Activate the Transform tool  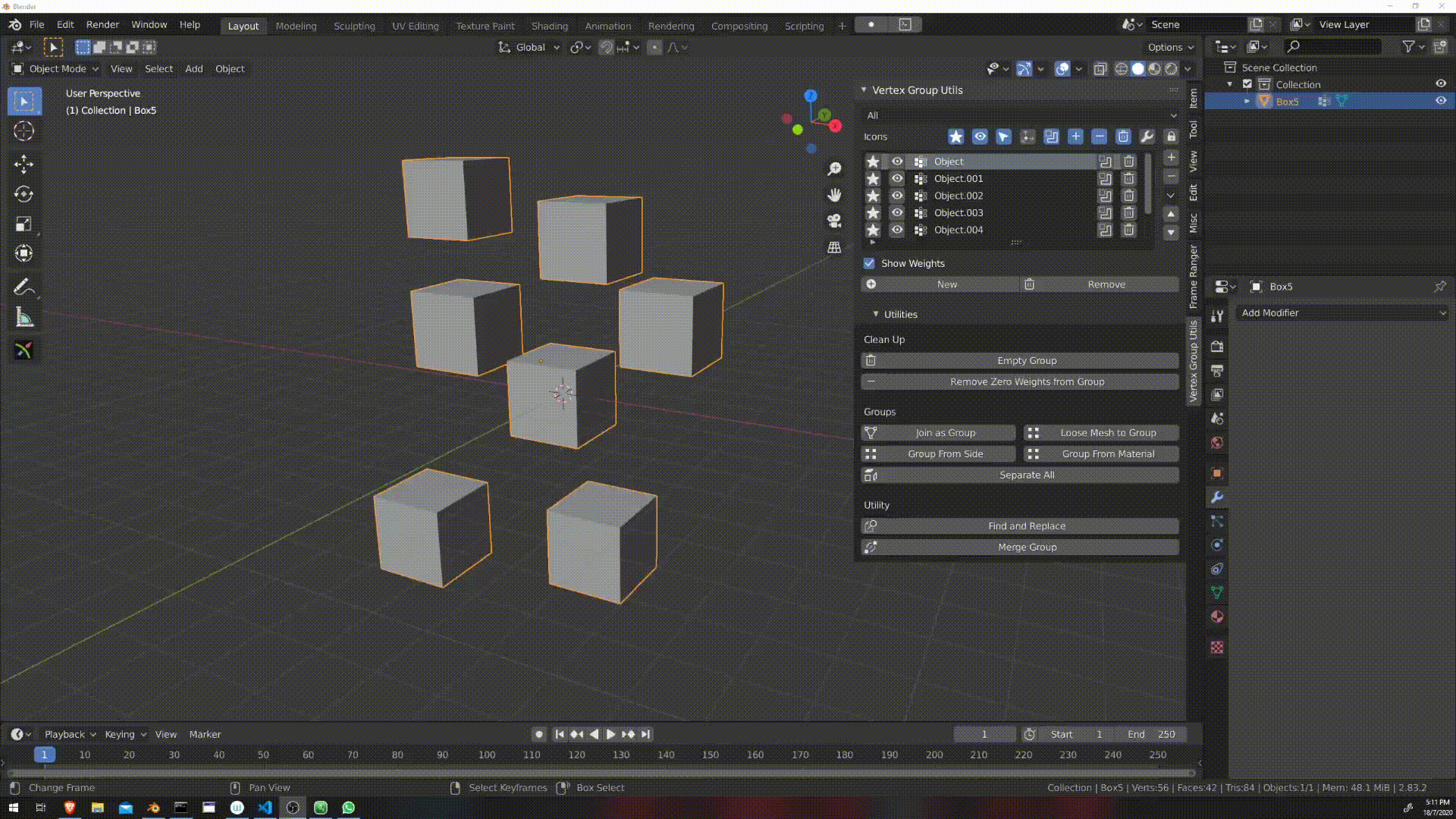[24, 253]
